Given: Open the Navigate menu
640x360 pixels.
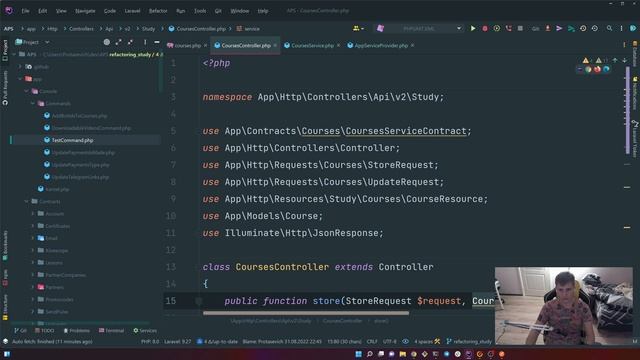Looking at the screenshot, I should point(85,11).
